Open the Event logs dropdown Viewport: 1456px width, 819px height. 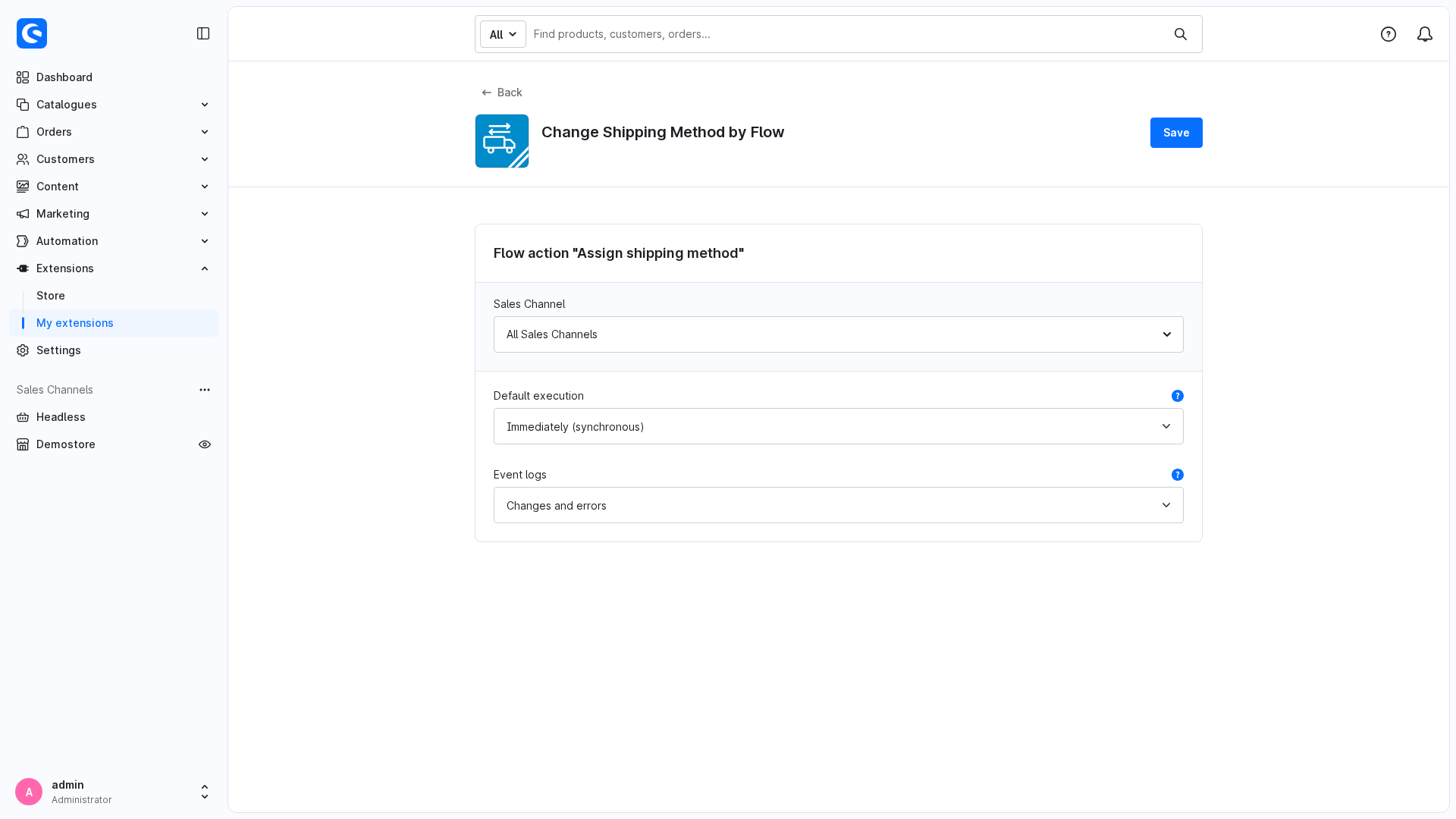pyautogui.click(x=838, y=505)
